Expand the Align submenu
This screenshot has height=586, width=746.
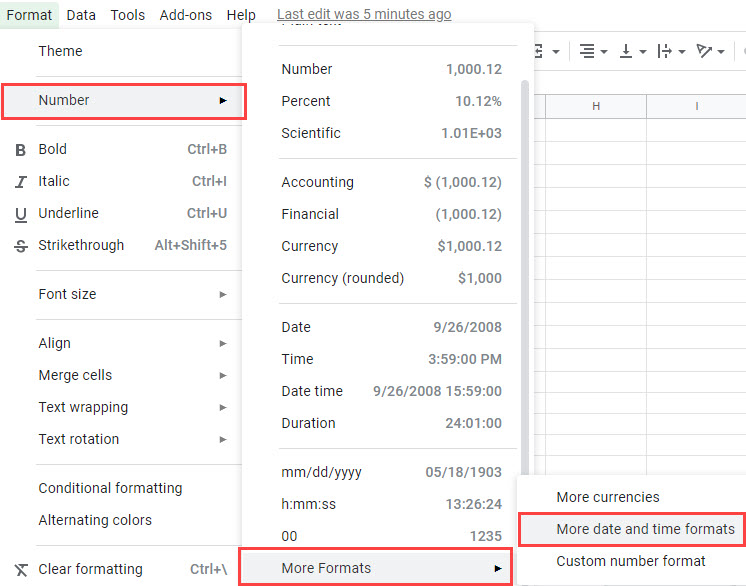[133, 343]
